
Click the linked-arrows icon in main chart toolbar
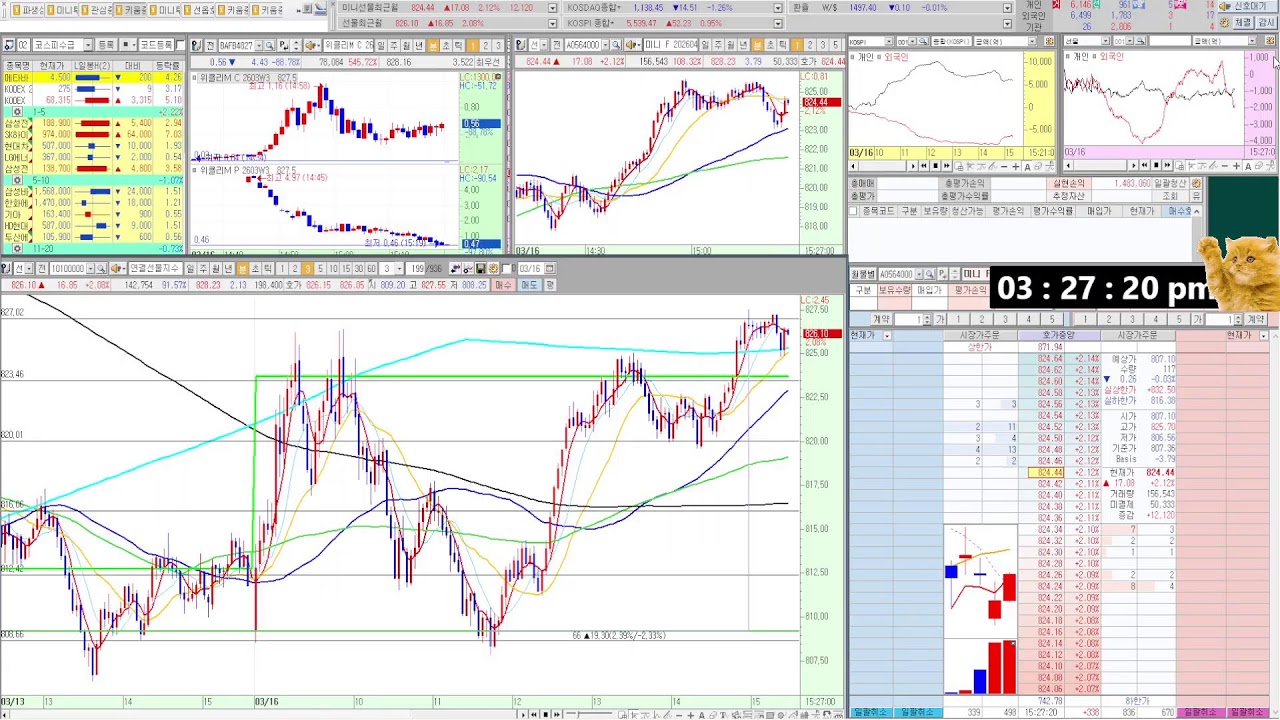point(457,269)
